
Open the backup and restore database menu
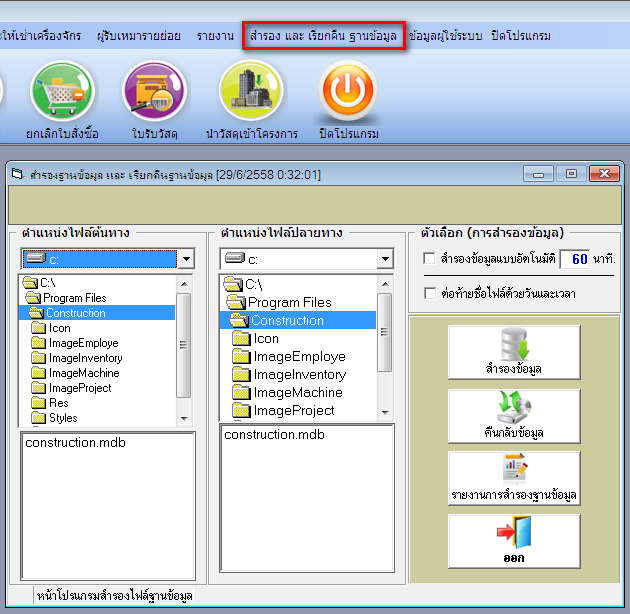click(x=323, y=36)
